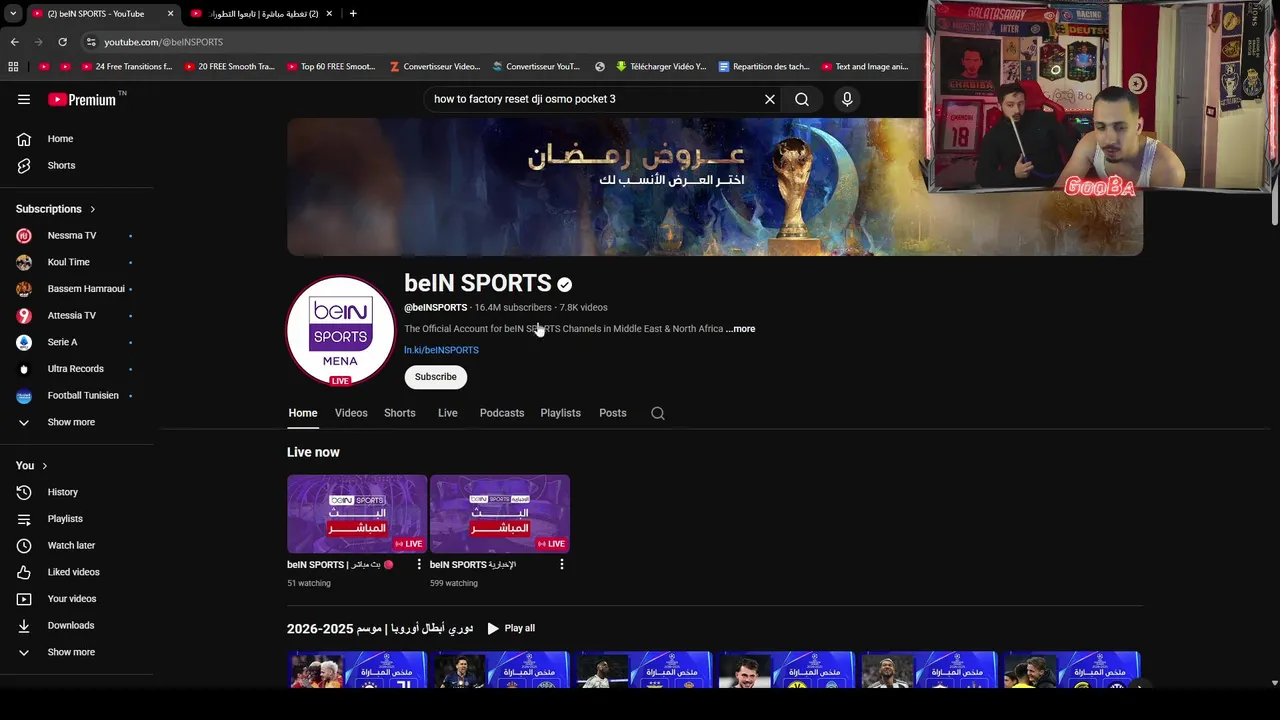Reload the page in the browser

62,42
